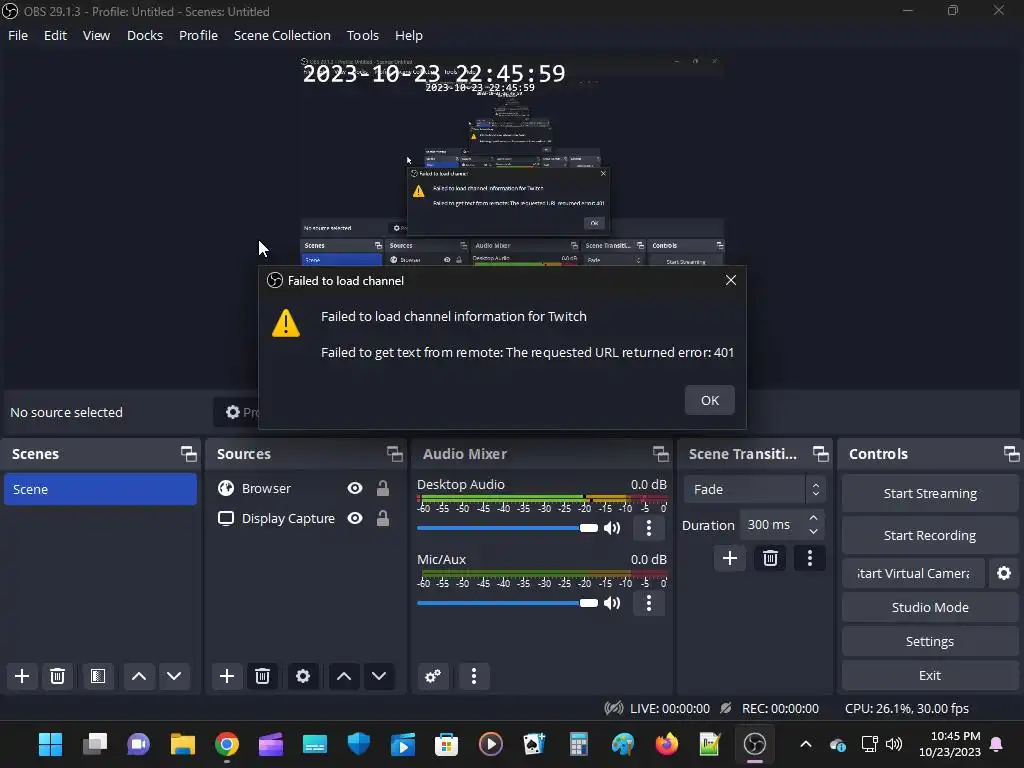Open advanced audio properties
Screen dimensions: 1024x768
[433, 676]
